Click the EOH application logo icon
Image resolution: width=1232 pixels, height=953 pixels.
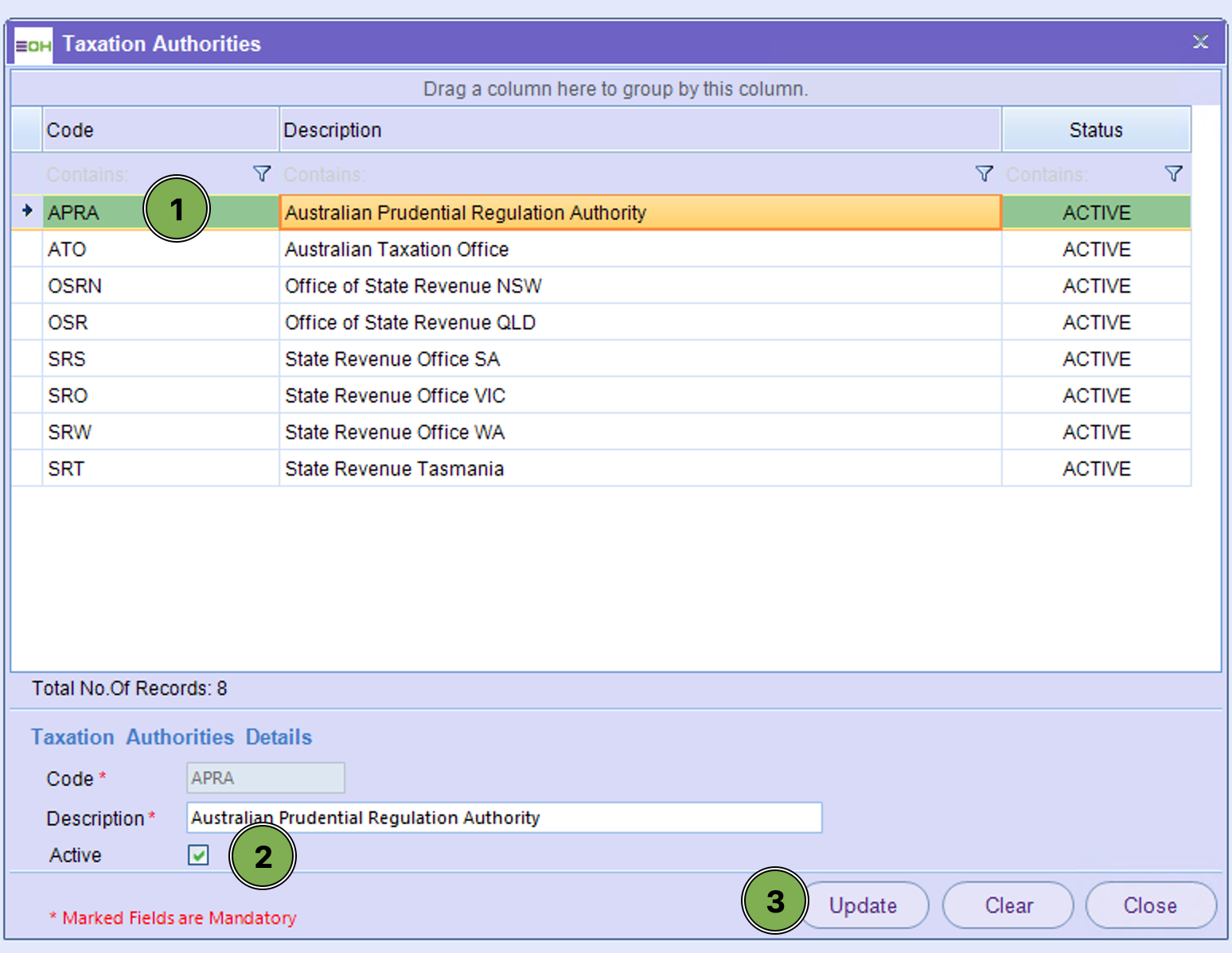click(x=33, y=45)
